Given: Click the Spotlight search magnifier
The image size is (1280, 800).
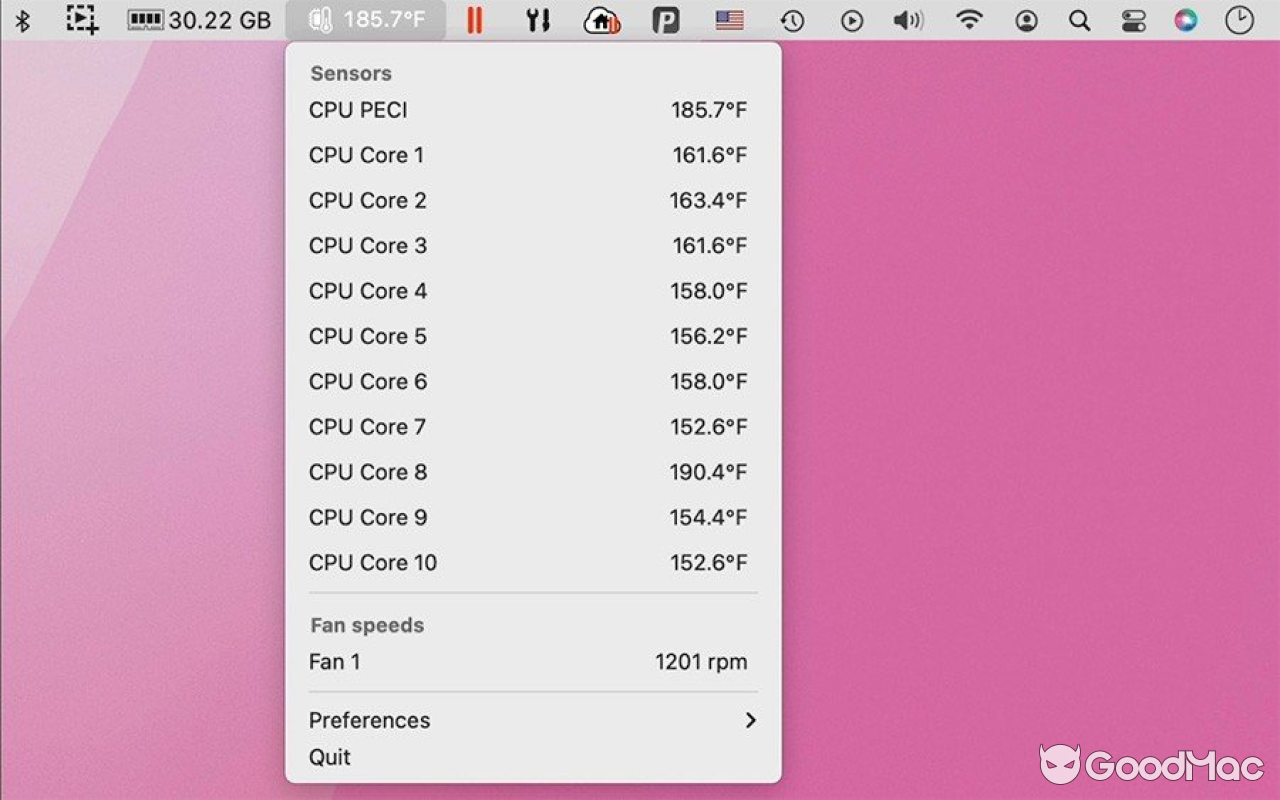Looking at the screenshot, I should (x=1079, y=20).
